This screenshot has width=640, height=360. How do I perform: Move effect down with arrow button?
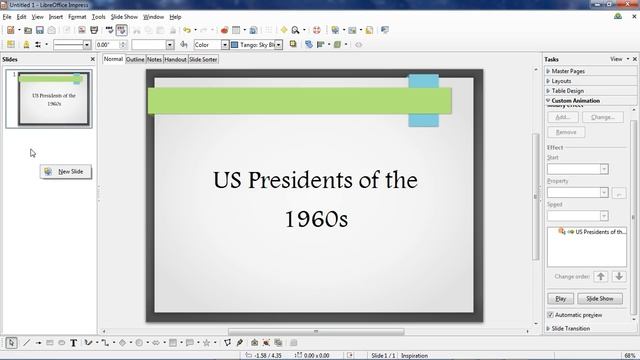point(619,276)
